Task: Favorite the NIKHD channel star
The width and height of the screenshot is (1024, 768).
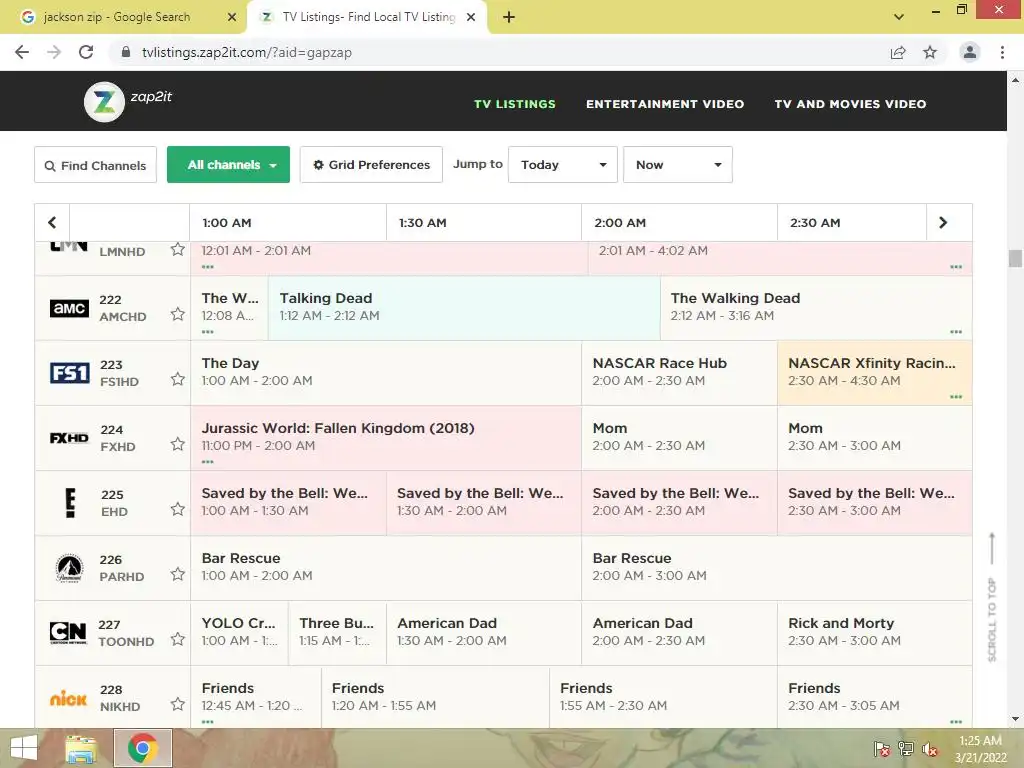Action: point(178,704)
